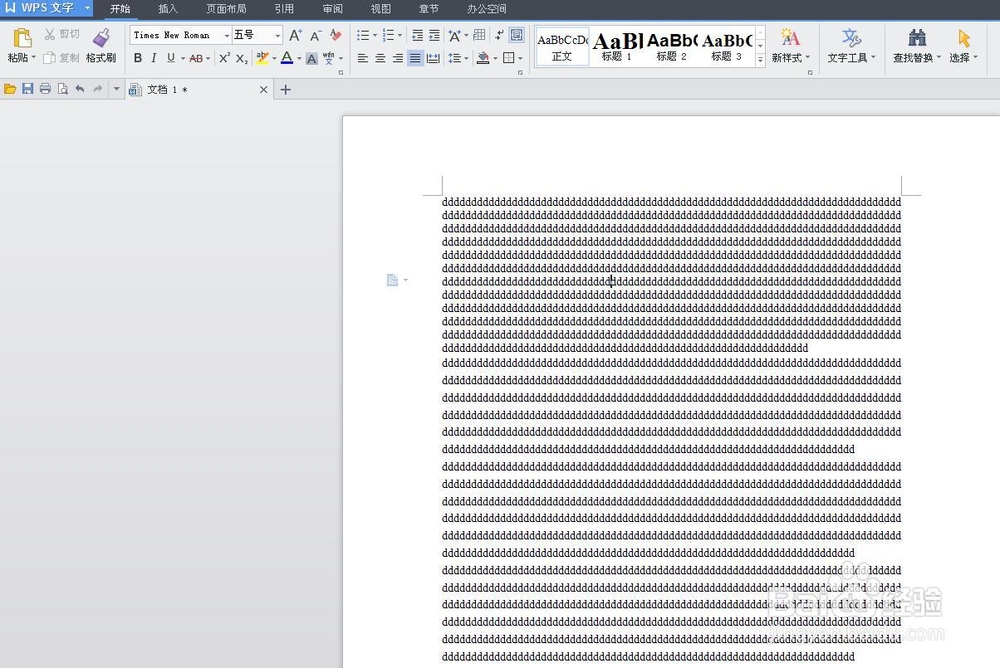Justify text alignment
This screenshot has height=668, width=1000.
click(x=415, y=58)
